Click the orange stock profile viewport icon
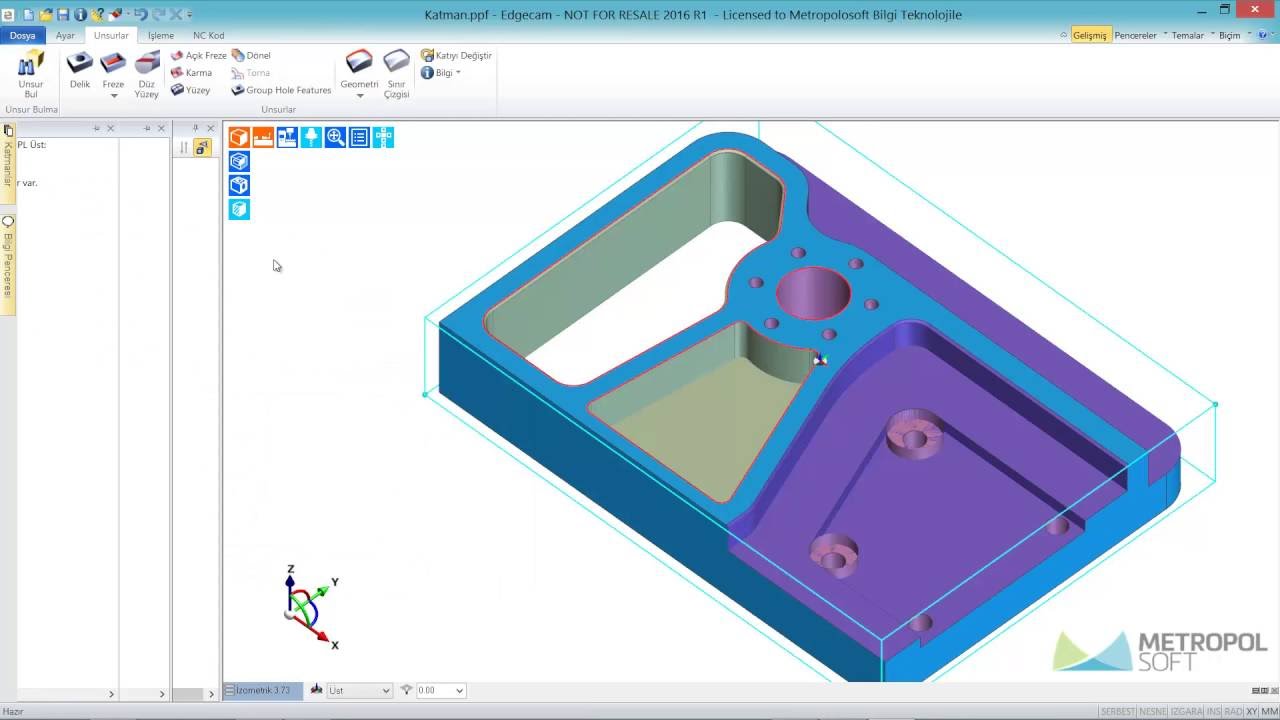The width and height of the screenshot is (1280, 720). click(x=263, y=137)
